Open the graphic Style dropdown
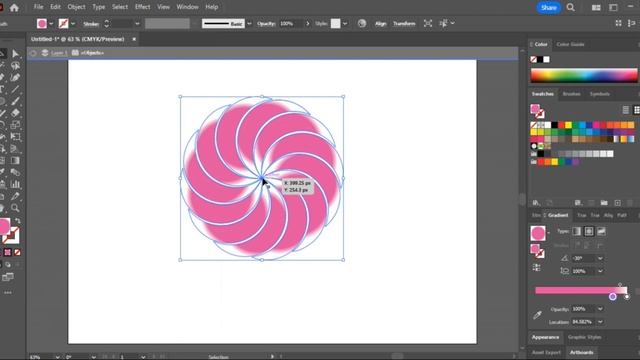The width and height of the screenshot is (640, 360). click(x=345, y=24)
